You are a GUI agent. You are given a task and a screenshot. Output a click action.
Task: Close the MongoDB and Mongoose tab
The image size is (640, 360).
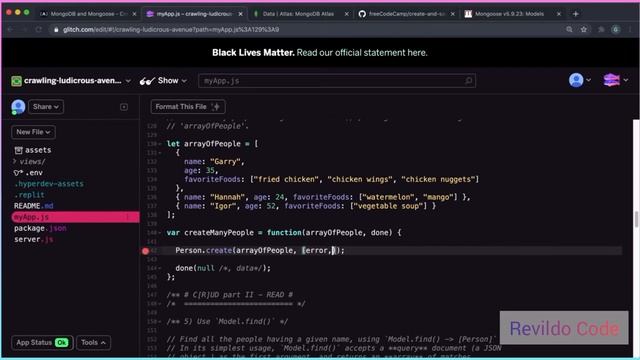[x=134, y=14]
